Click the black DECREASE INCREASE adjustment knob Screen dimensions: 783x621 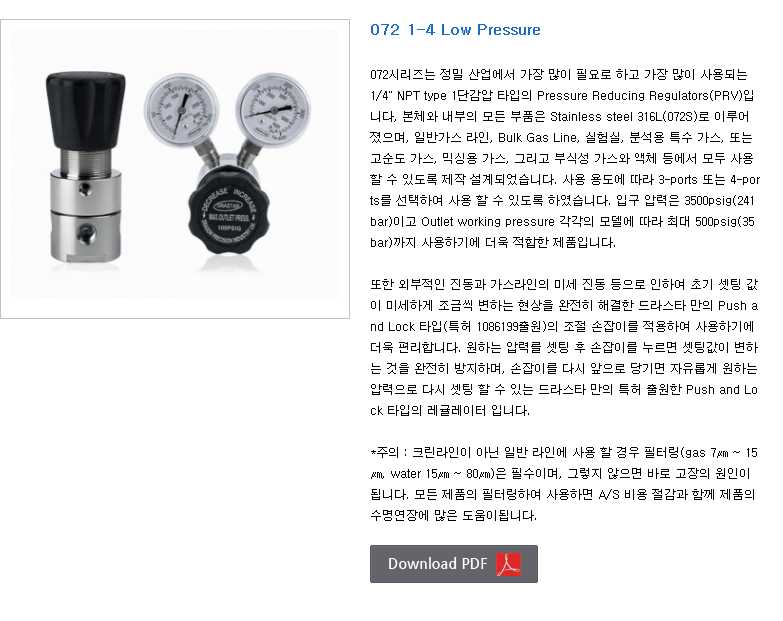click(229, 210)
